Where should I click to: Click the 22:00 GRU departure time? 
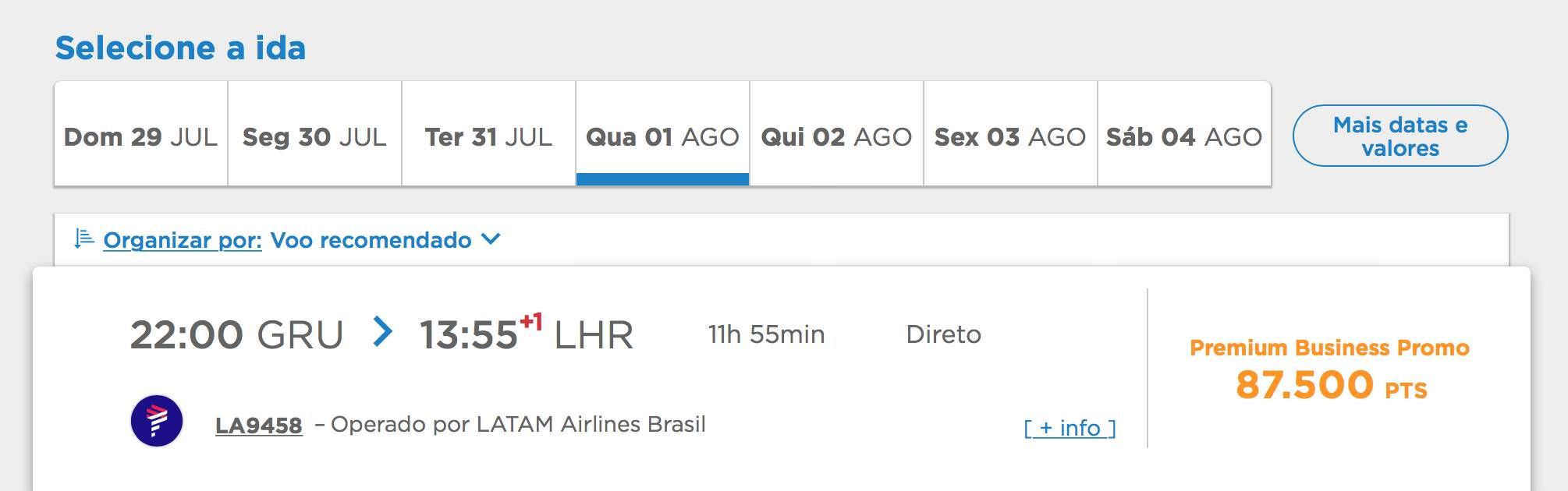(x=236, y=334)
